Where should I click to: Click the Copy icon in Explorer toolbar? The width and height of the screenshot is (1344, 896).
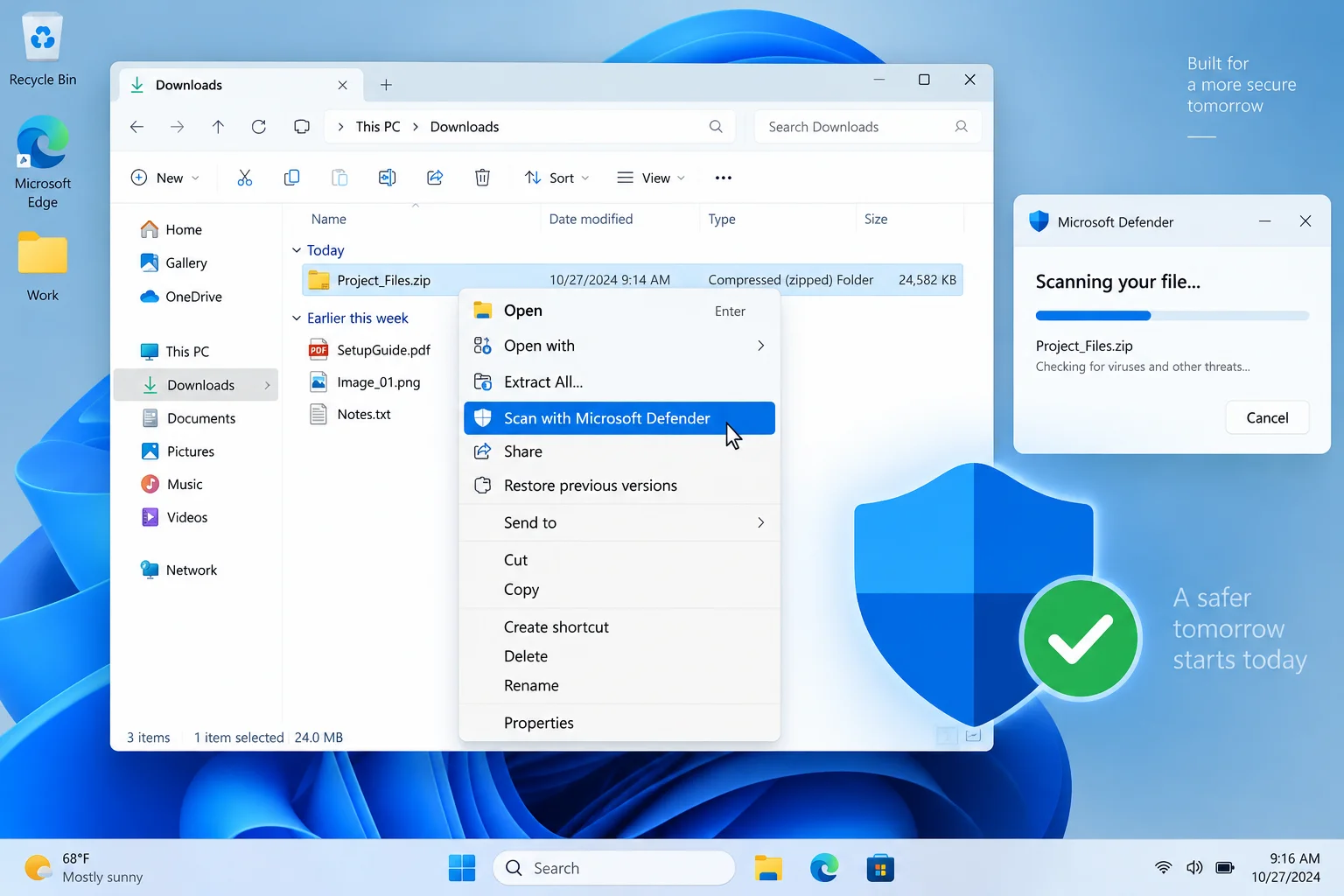pos(292,178)
